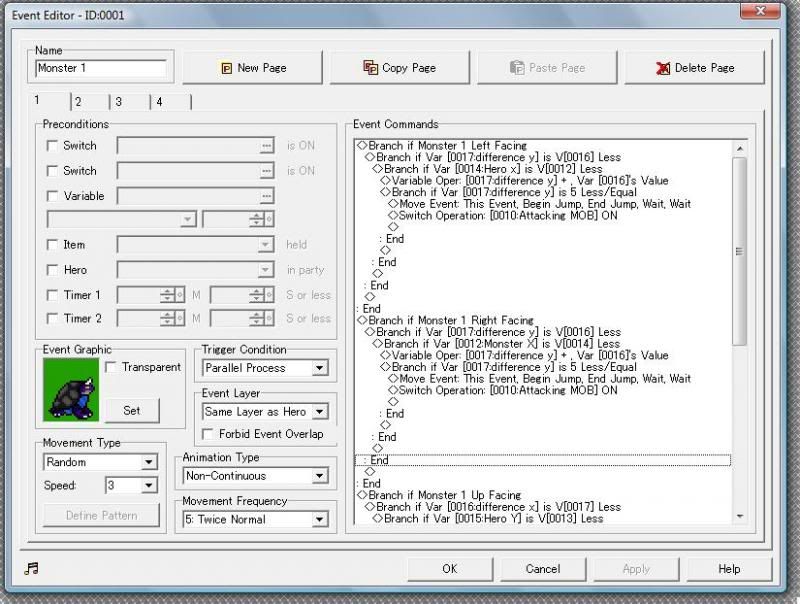
Task: Toggle the Transparent checkbox
Action: pyautogui.click(x=111, y=367)
